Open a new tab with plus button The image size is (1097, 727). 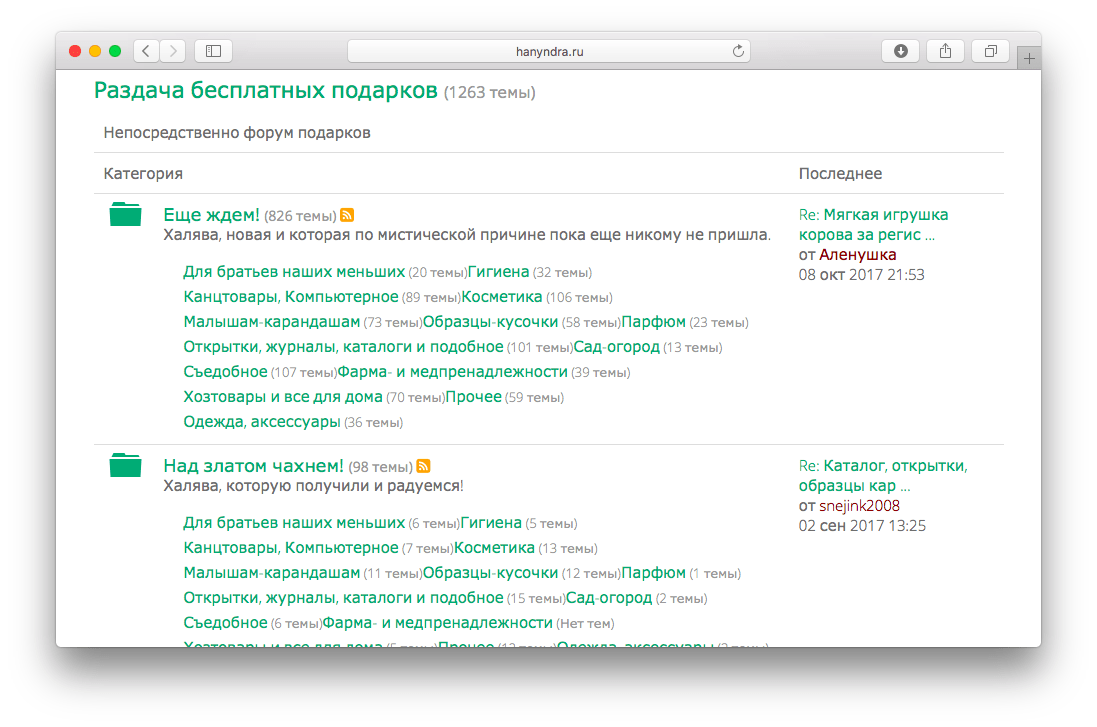tap(1028, 59)
